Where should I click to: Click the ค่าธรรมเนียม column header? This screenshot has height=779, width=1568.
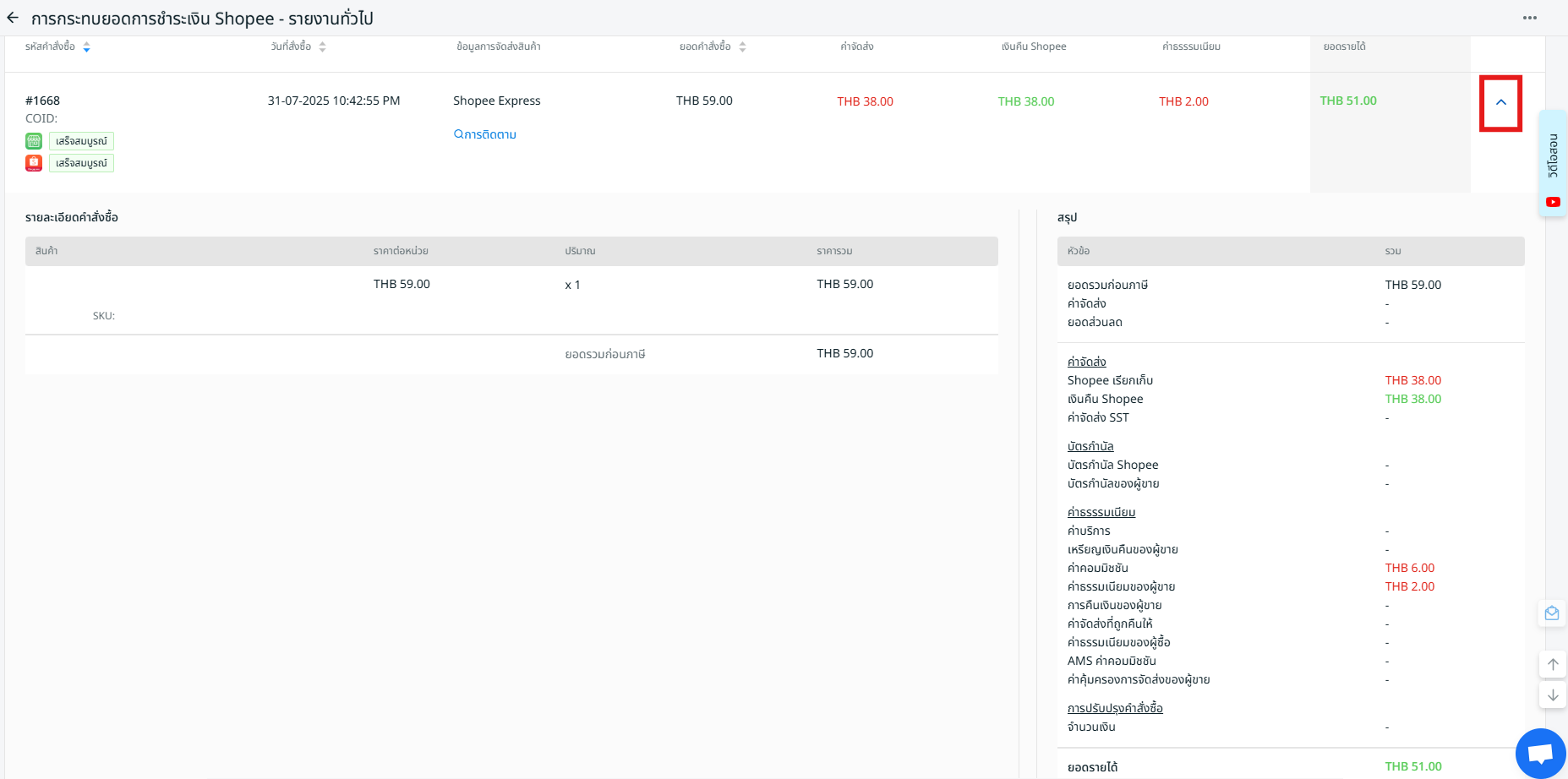1191,46
